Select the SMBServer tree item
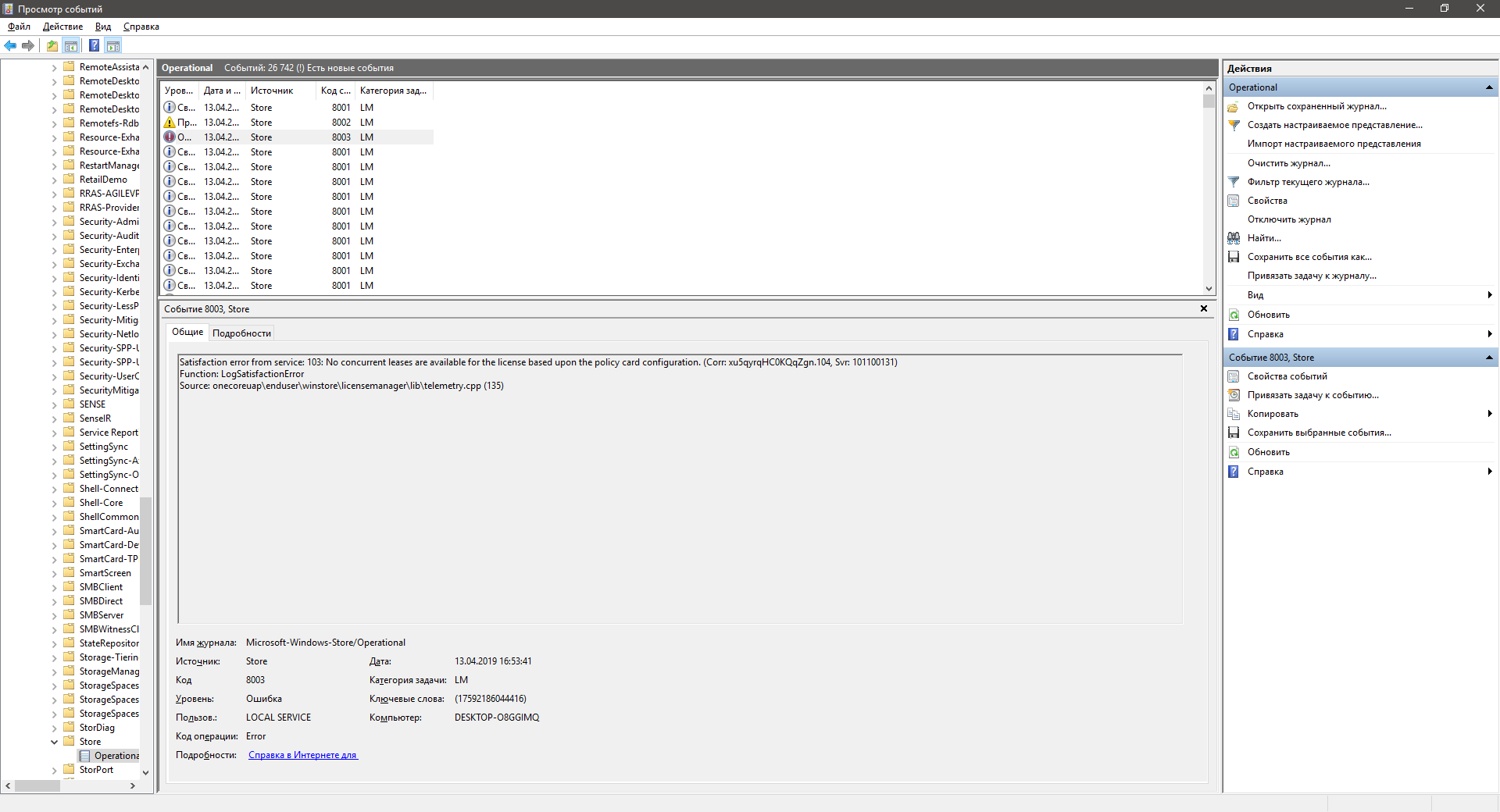1500x812 pixels. point(102,615)
